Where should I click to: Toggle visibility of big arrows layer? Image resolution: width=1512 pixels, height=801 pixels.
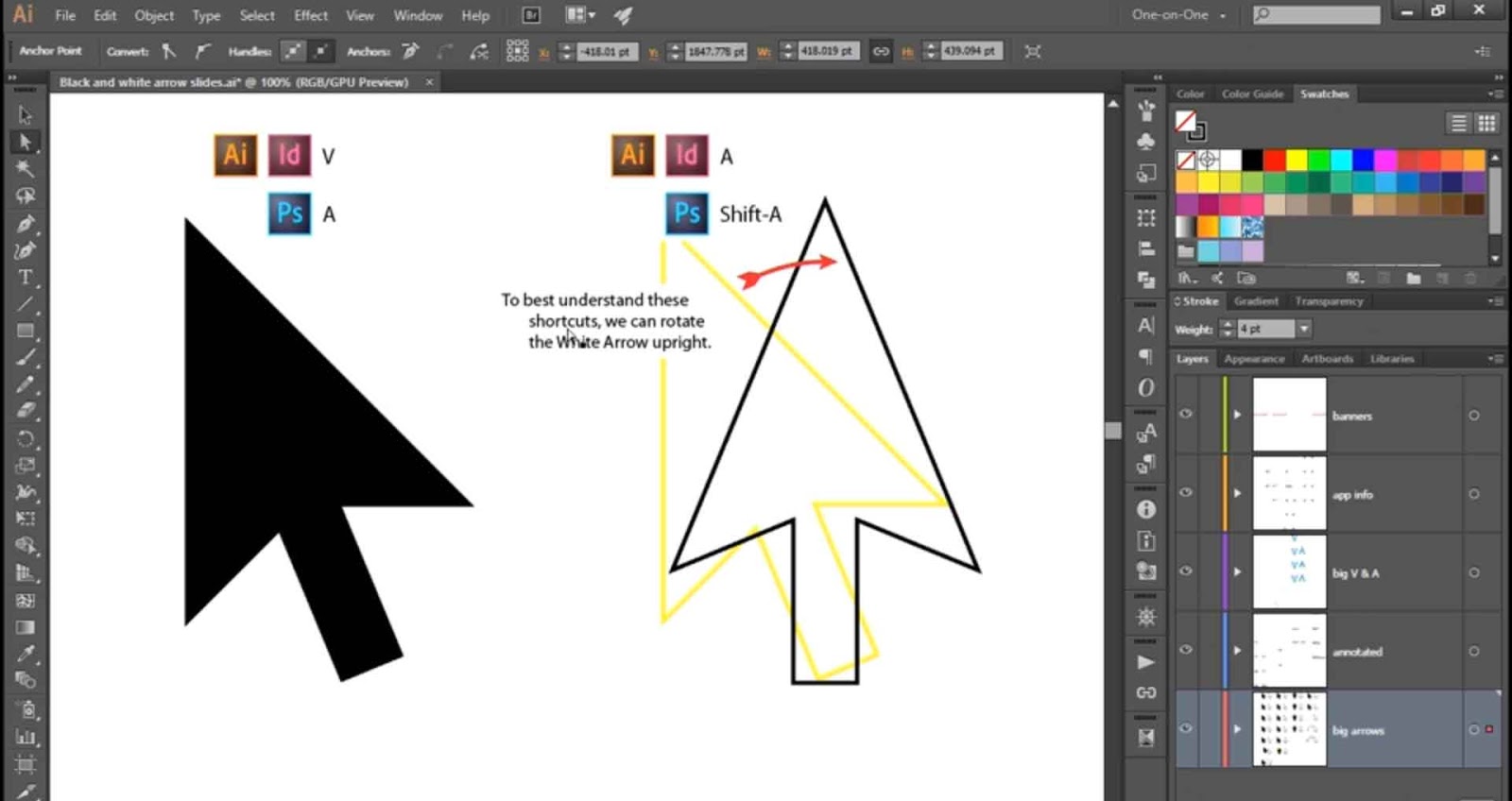point(1186,728)
